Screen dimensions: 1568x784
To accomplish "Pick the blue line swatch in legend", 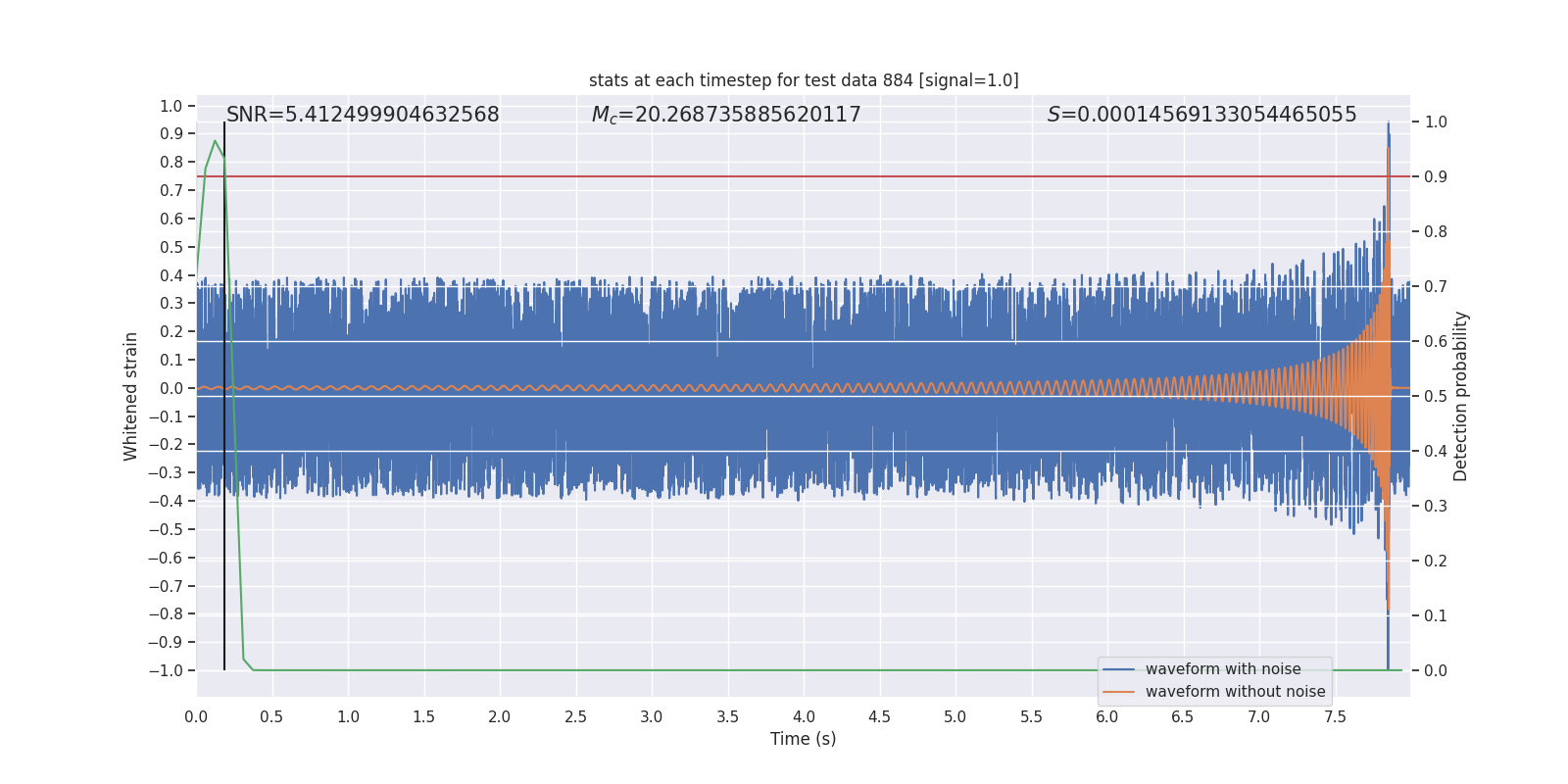I will coord(1118,669).
